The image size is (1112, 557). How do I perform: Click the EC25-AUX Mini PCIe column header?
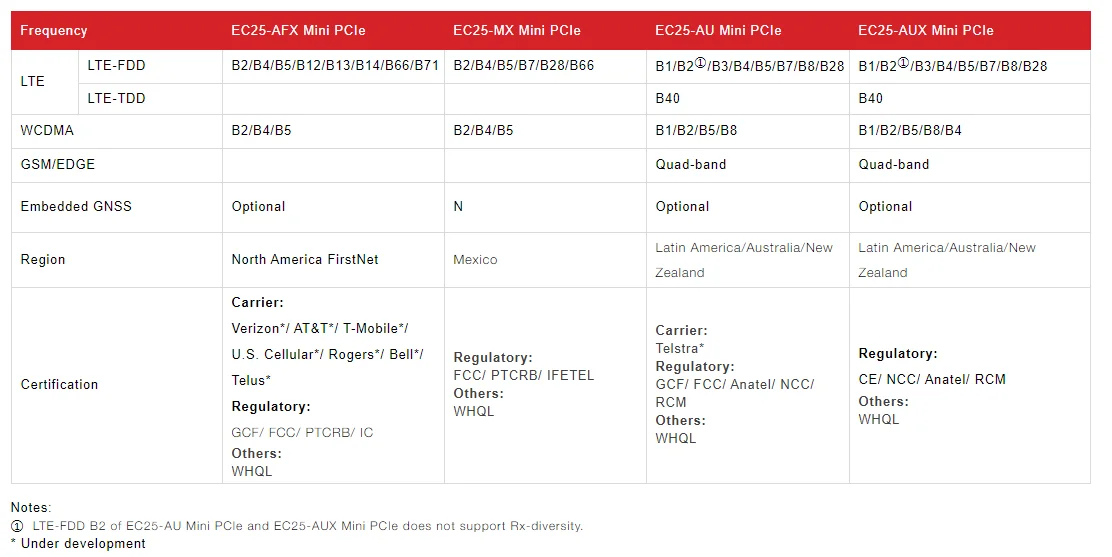[x=925, y=31]
